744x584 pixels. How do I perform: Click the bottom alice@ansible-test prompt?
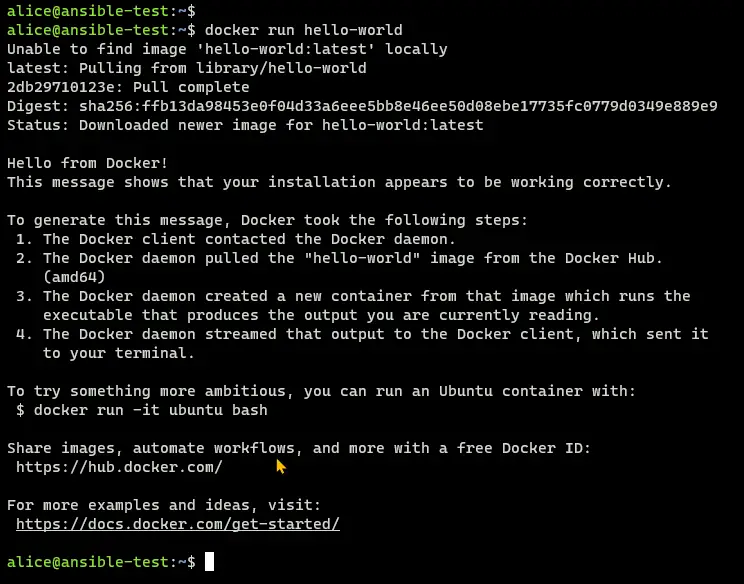[x=101, y=562]
